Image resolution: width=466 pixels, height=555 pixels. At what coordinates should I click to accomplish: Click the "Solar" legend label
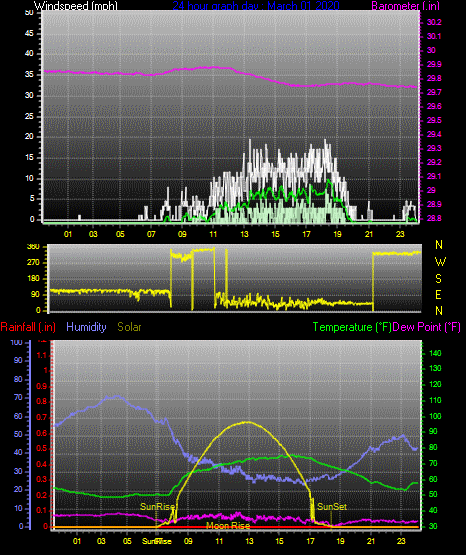tap(129, 327)
